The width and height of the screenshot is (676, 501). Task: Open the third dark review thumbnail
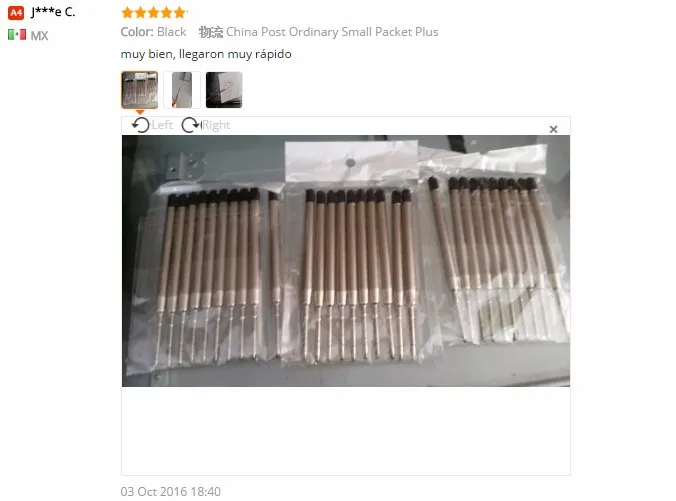pos(224,90)
